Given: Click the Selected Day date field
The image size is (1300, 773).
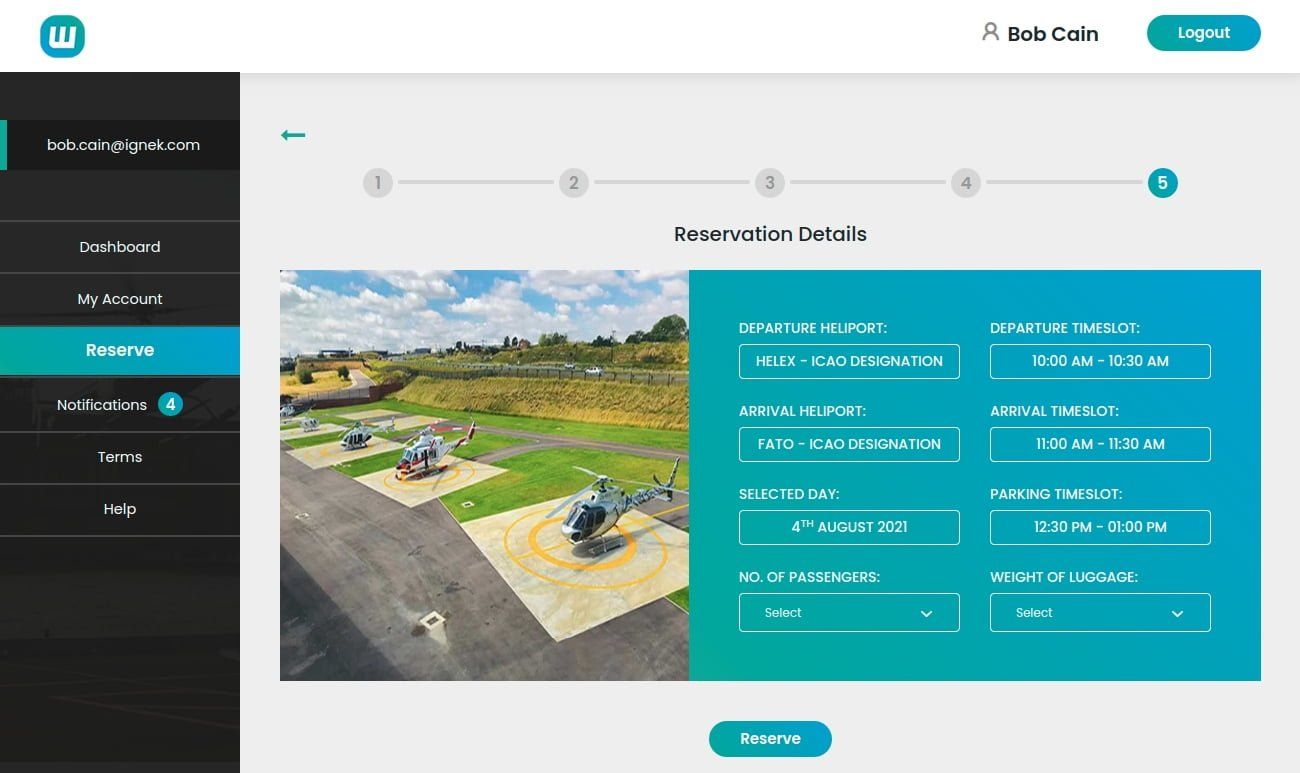Looking at the screenshot, I should [x=849, y=527].
